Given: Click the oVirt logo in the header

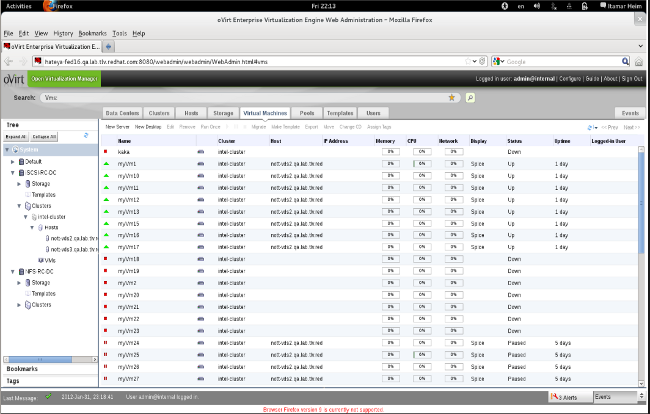Looking at the screenshot, I should [x=14, y=79].
